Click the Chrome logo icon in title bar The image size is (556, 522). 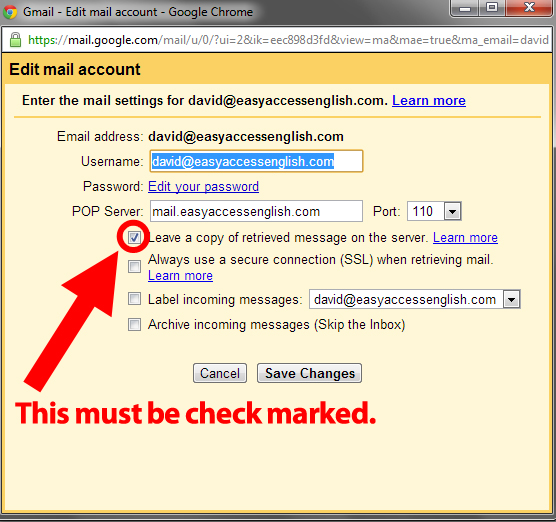pos(10,12)
